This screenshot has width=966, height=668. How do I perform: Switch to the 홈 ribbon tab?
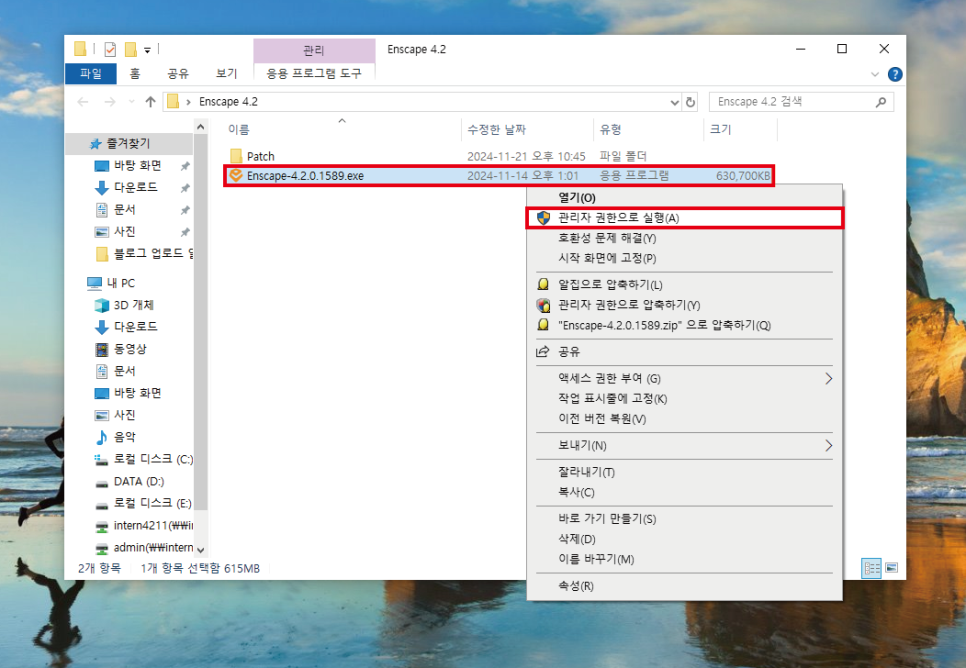point(135,73)
